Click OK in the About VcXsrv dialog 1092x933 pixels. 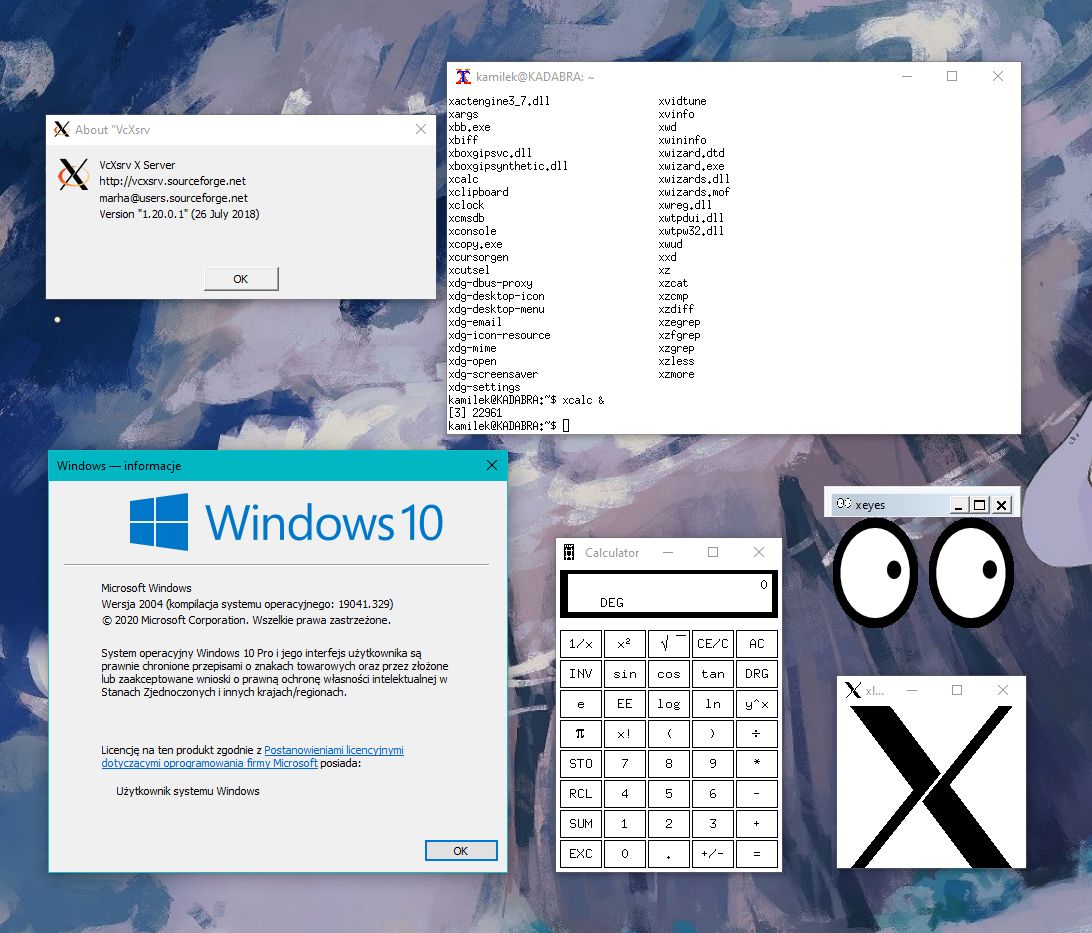click(x=241, y=279)
